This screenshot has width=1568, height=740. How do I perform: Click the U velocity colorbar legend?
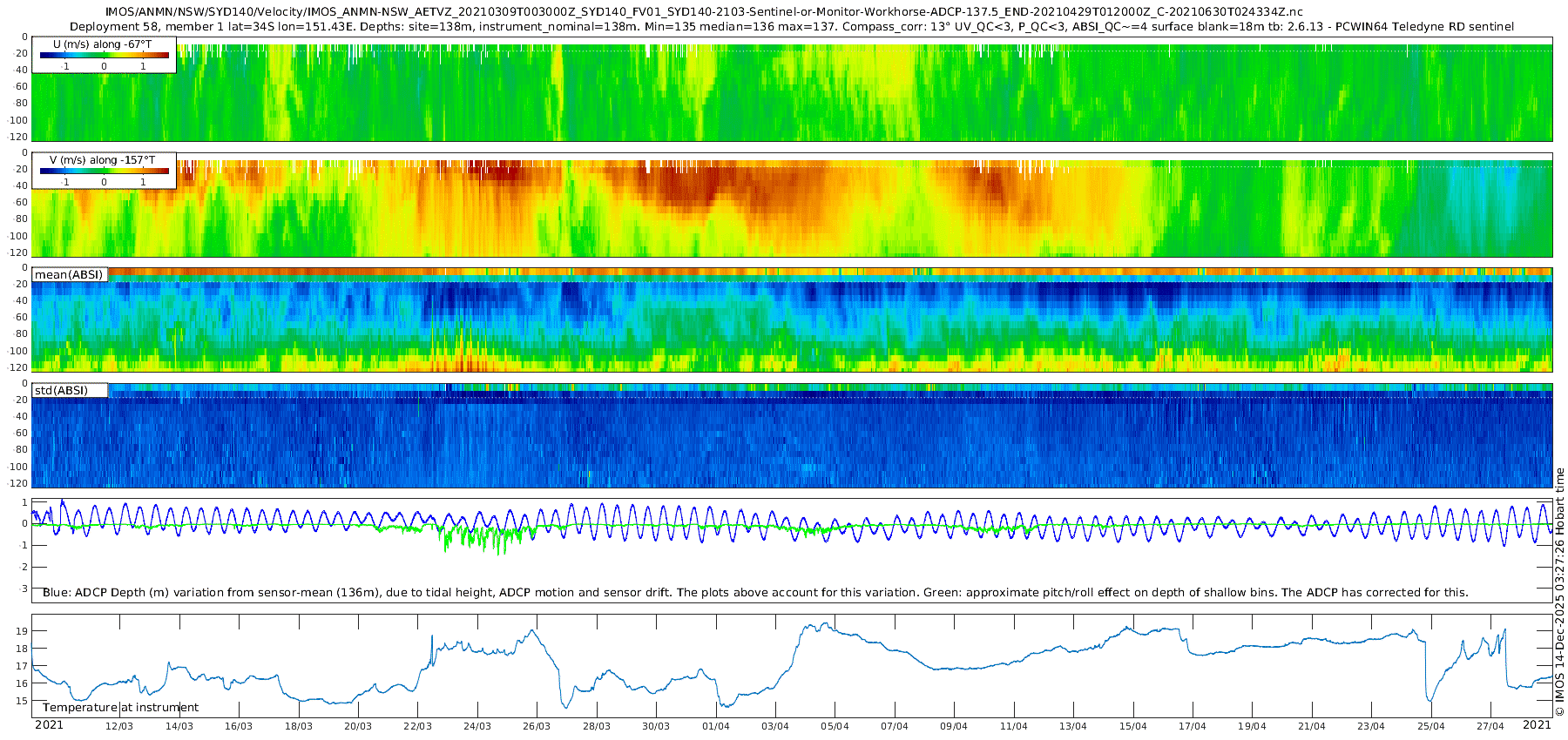(x=104, y=56)
